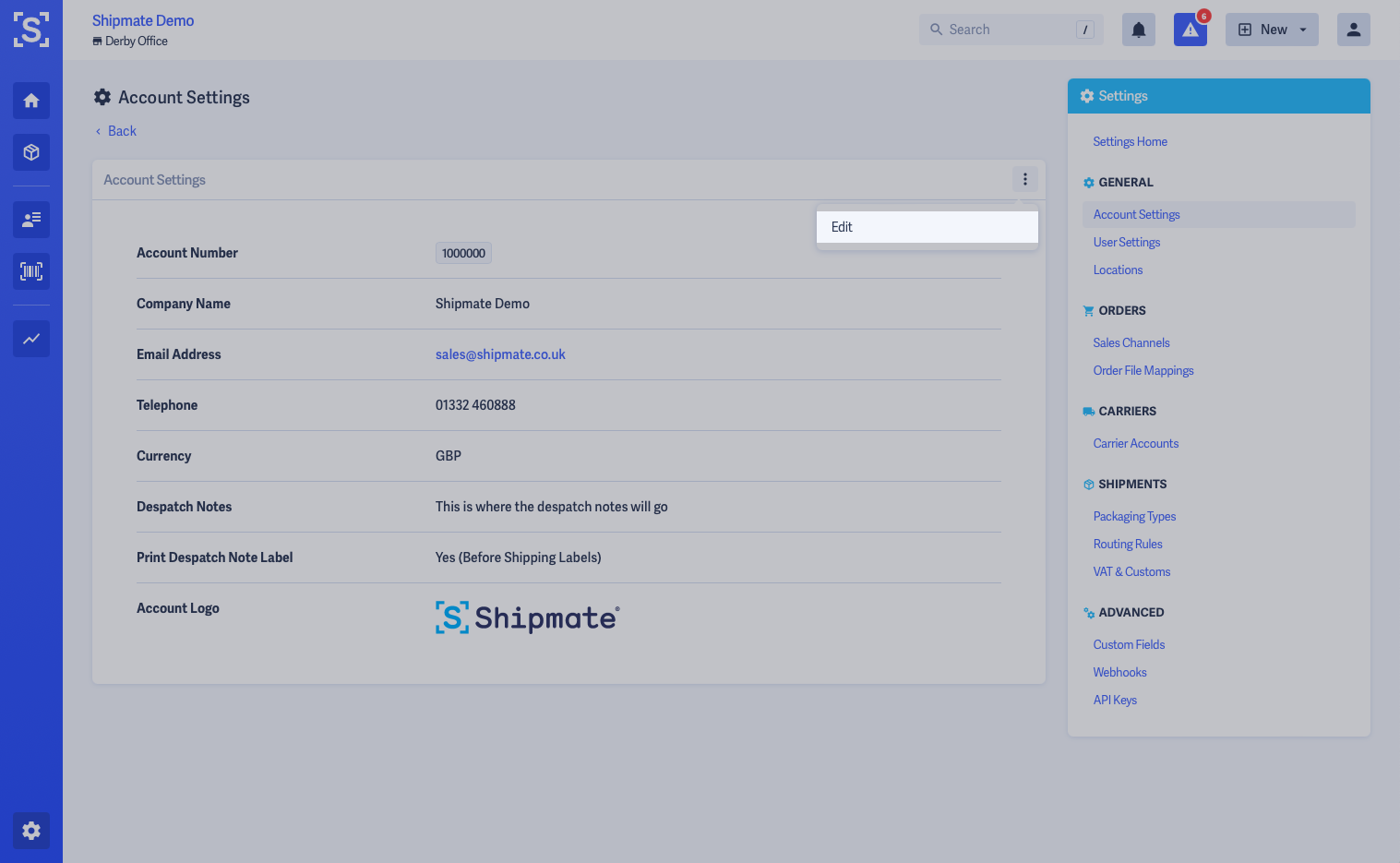
Task: Open Order File Mappings
Action: 1143,370
